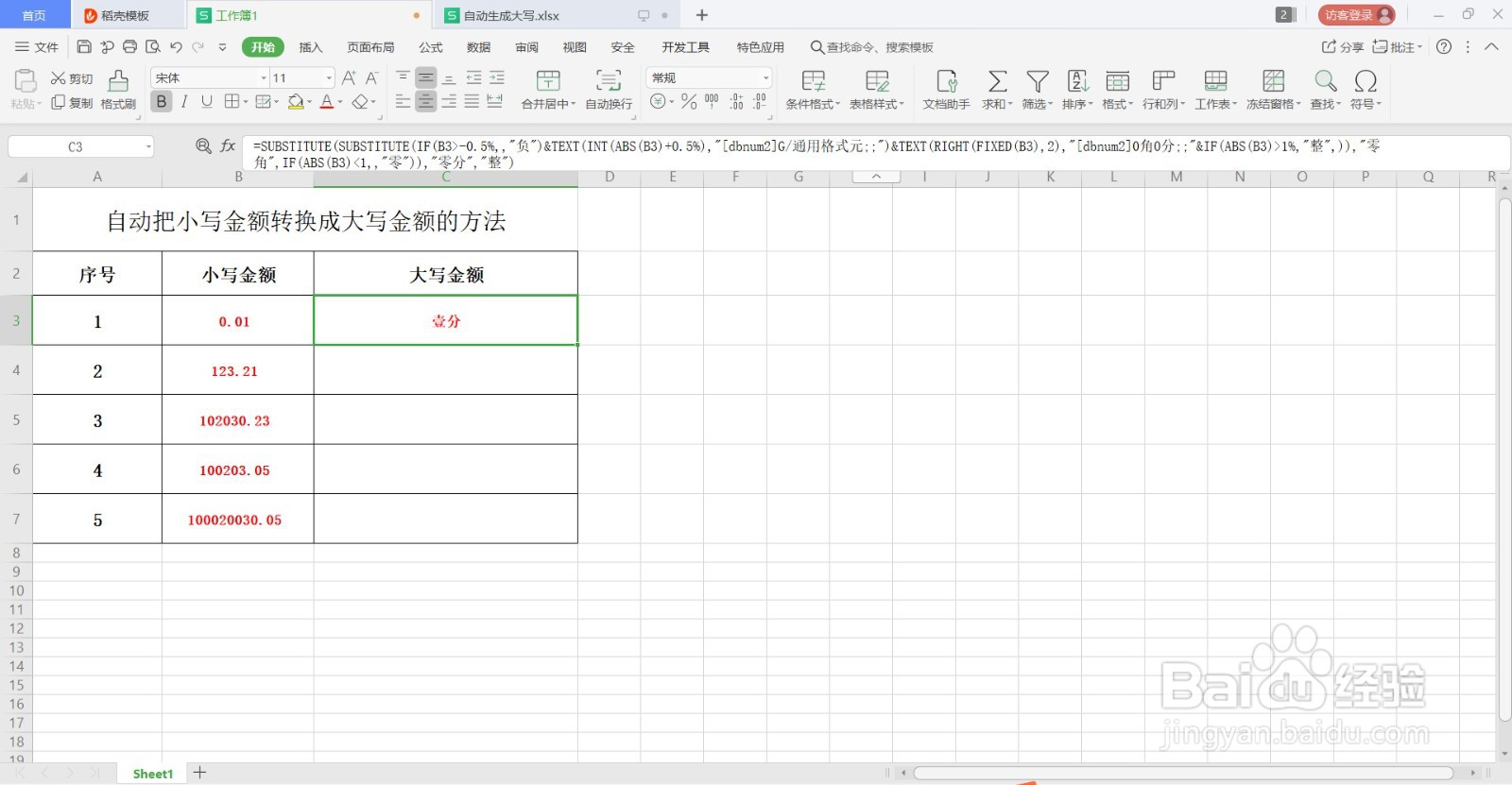Image resolution: width=1512 pixels, height=785 pixels.
Task: Click the Merge and Center (合并居中) icon
Action: tap(548, 80)
